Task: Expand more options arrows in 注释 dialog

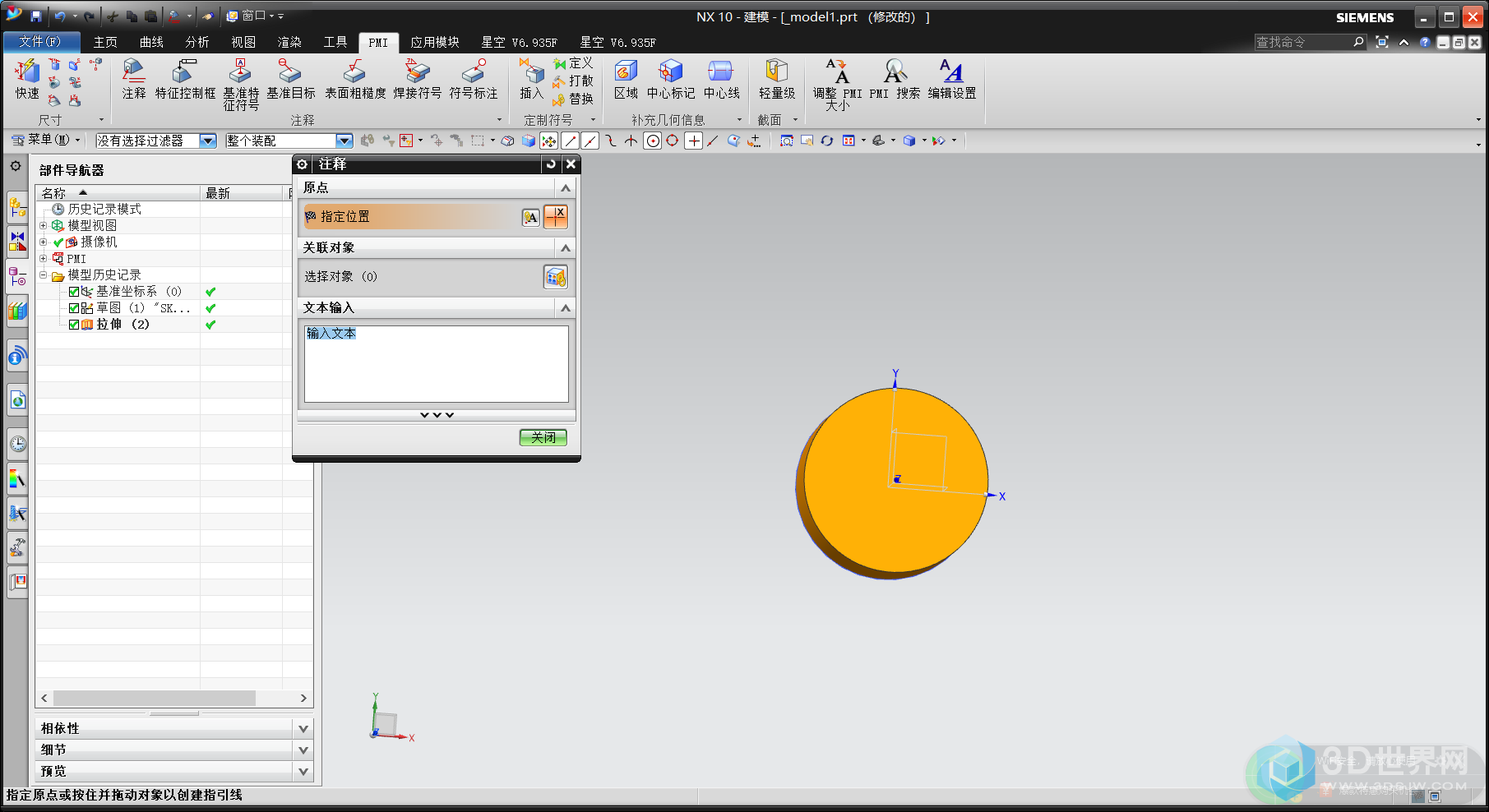Action: tap(437, 415)
